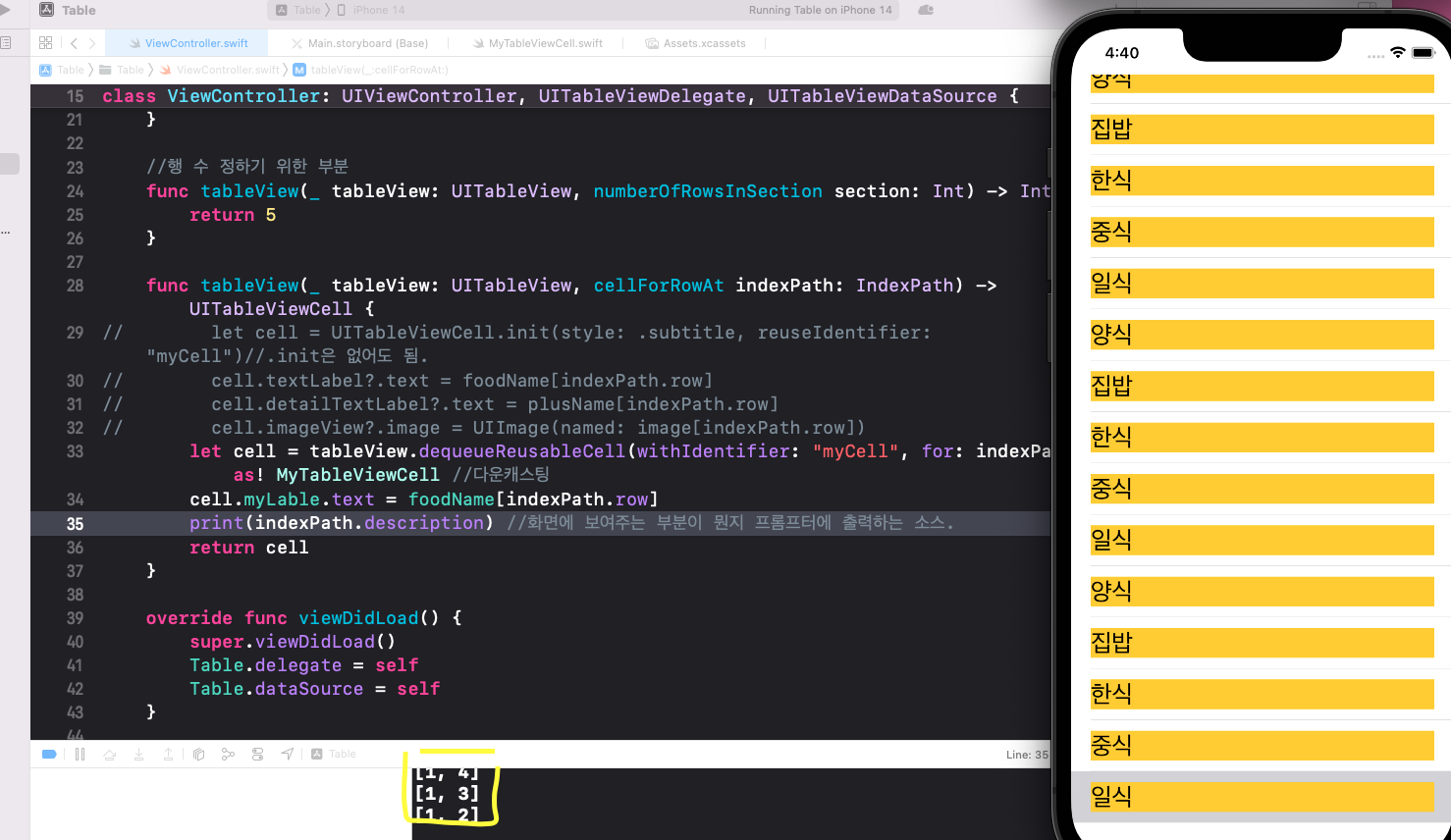Choose the Table scheme in toolbar

tap(298, 10)
